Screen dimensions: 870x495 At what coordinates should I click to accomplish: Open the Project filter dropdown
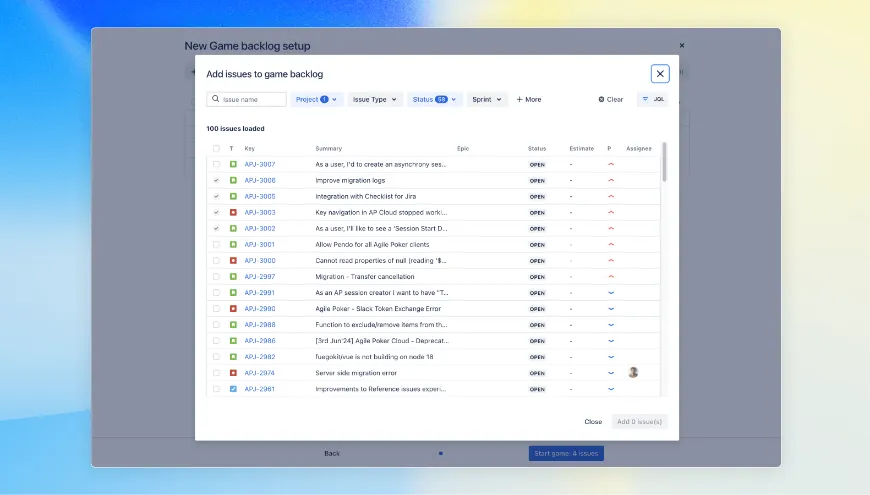point(317,100)
